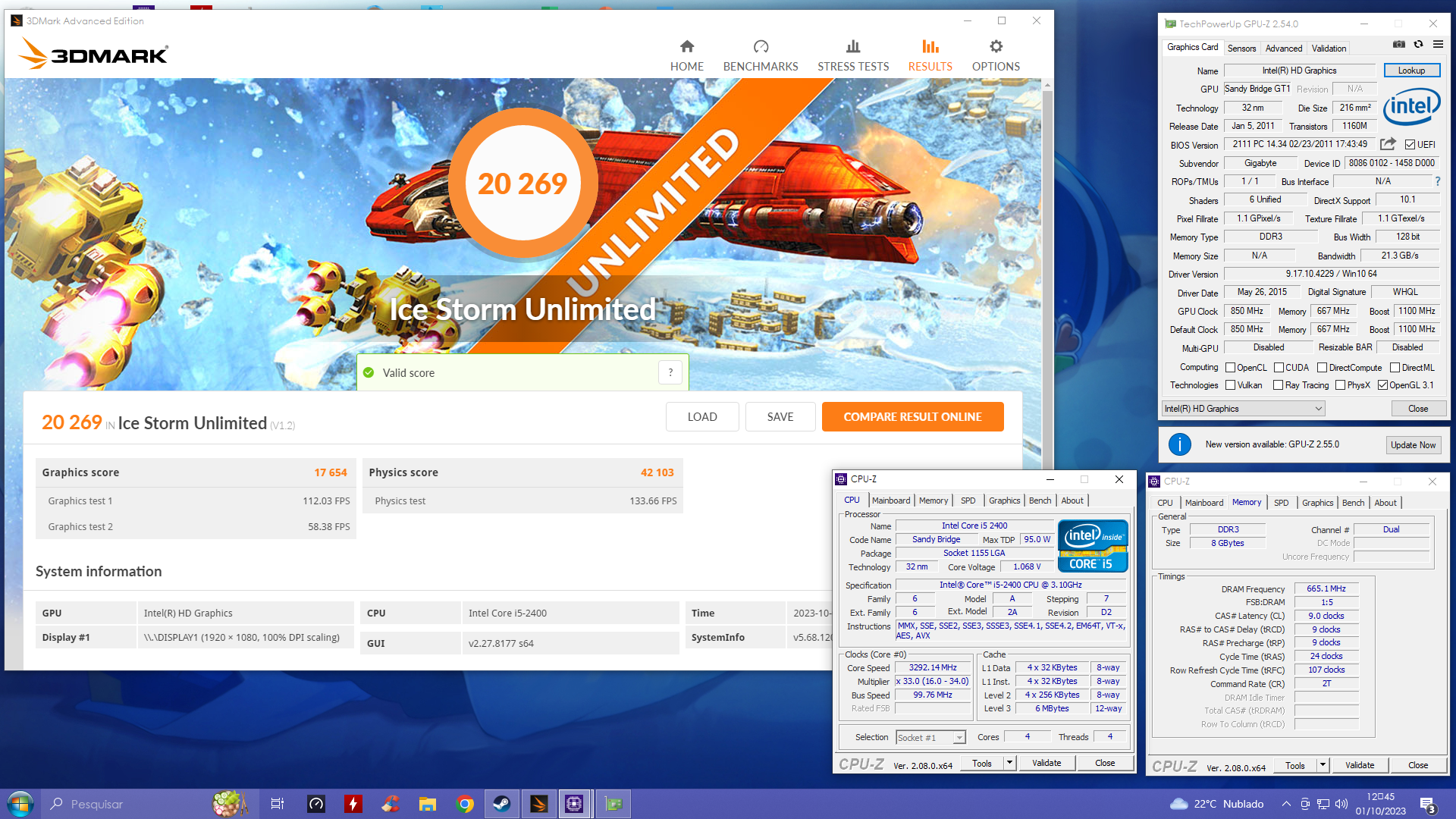Click the GPU-Z taskbar icon
Image resolution: width=1456 pixels, height=819 pixels.
613,804
